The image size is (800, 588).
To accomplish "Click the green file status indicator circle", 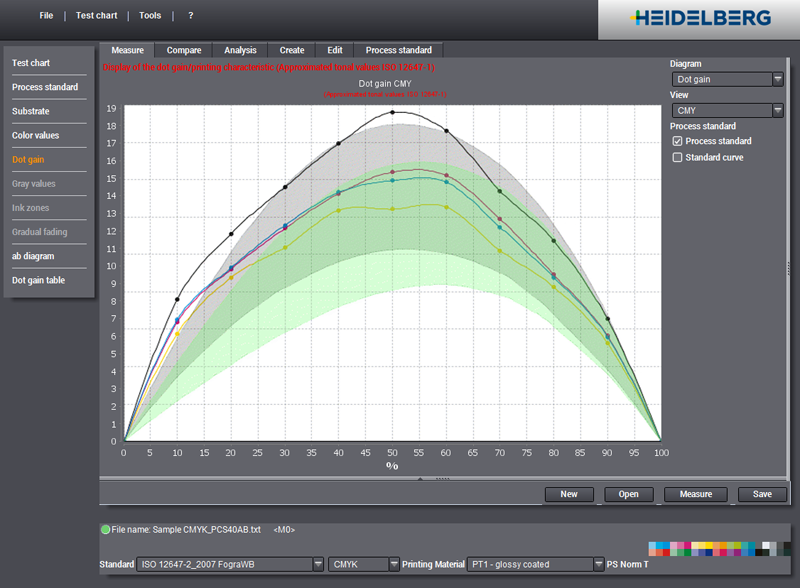I will pos(106,530).
